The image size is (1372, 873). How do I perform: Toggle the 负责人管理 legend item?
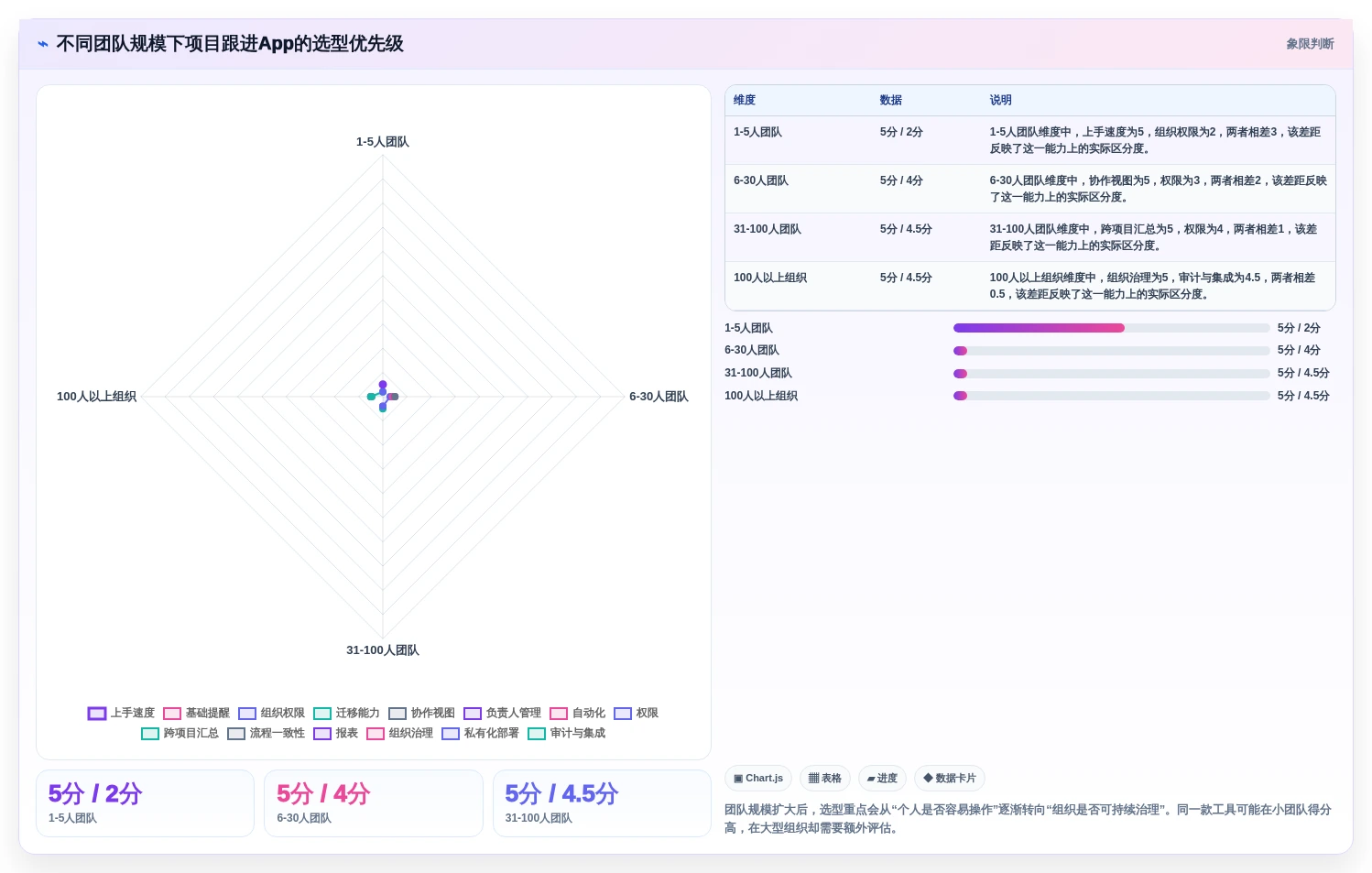tap(503, 713)
